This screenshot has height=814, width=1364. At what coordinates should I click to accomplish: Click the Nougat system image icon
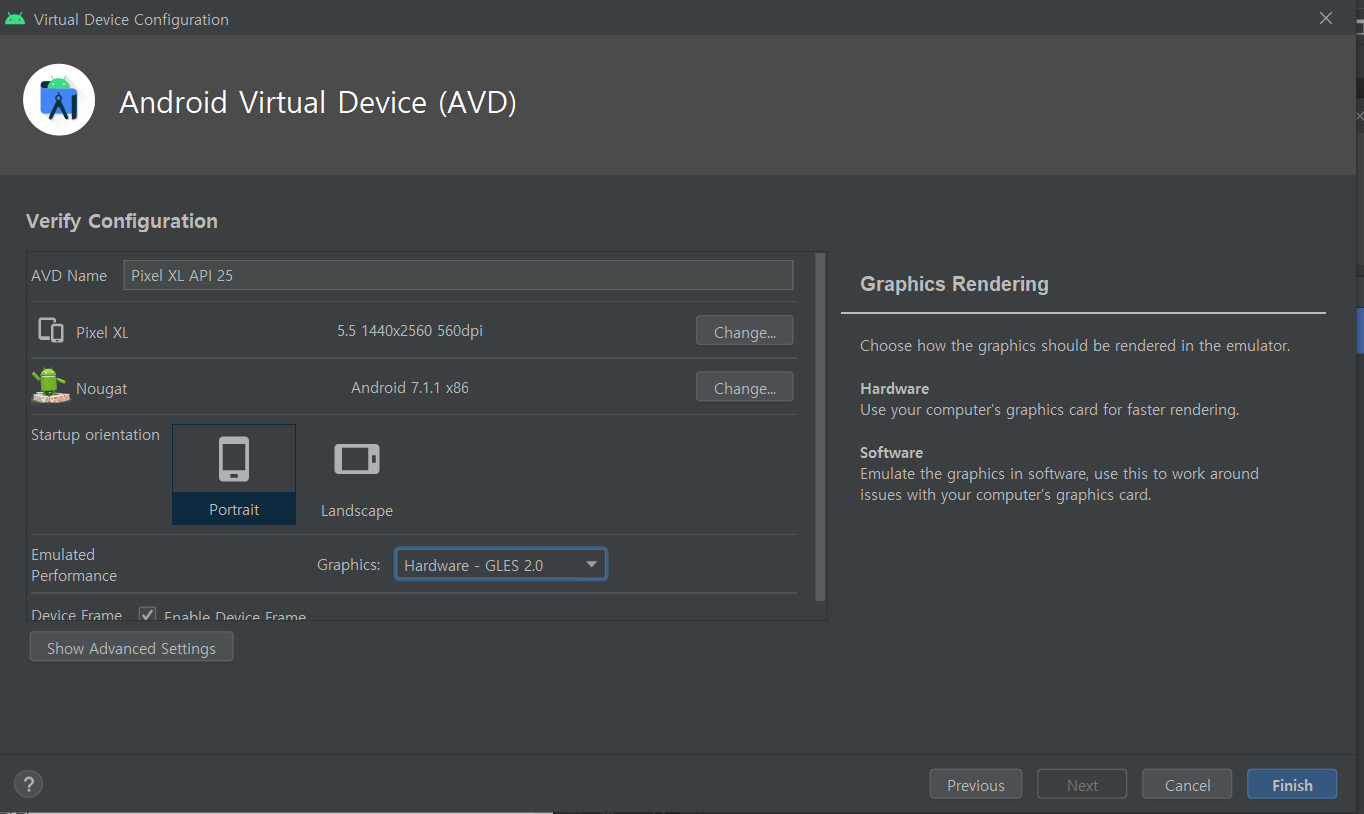(50, 387)
